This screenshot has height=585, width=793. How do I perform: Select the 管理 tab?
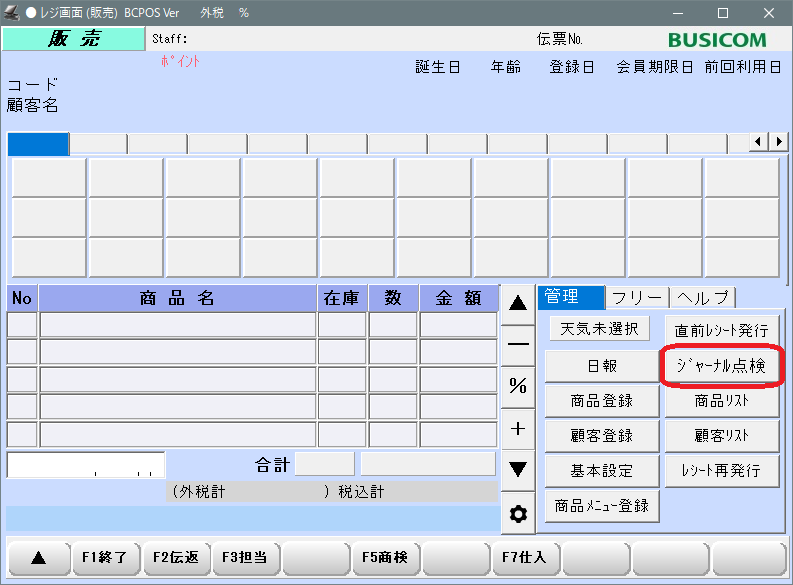(x=571, y=297)
